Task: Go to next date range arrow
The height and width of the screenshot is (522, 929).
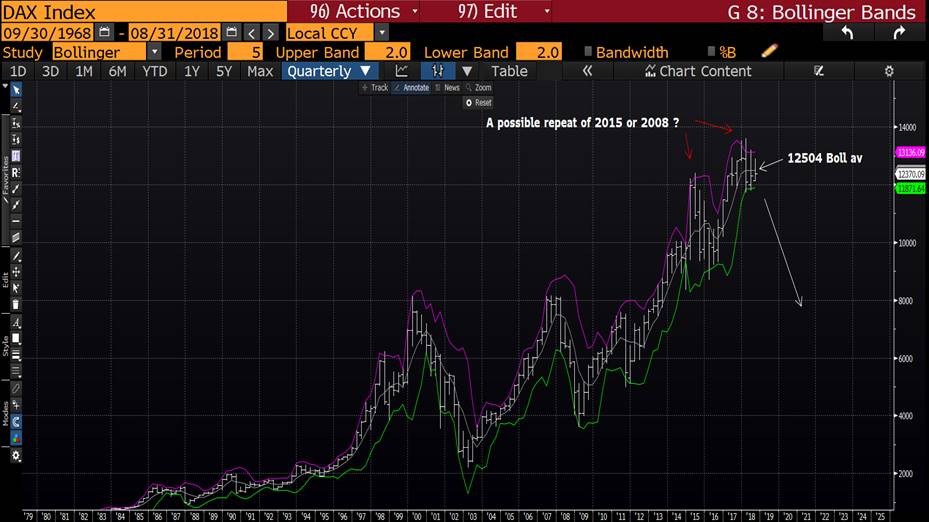Action: click(270, 33)
